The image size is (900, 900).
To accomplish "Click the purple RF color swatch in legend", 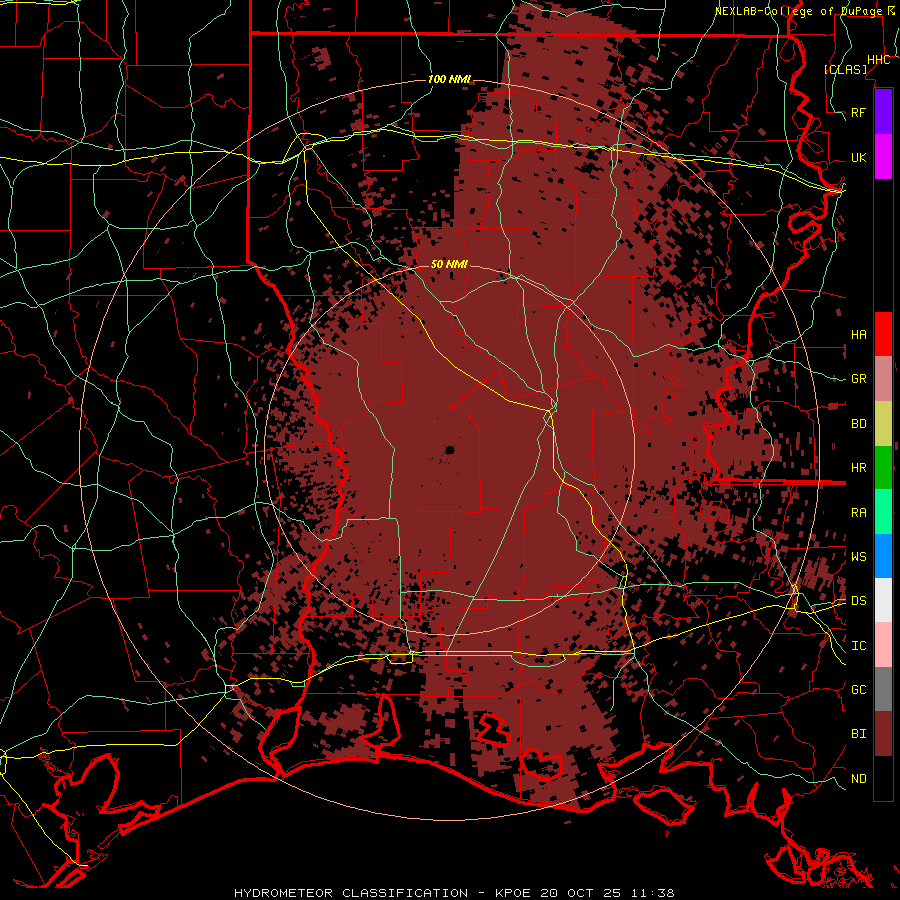I will click(x=883, y=112).
